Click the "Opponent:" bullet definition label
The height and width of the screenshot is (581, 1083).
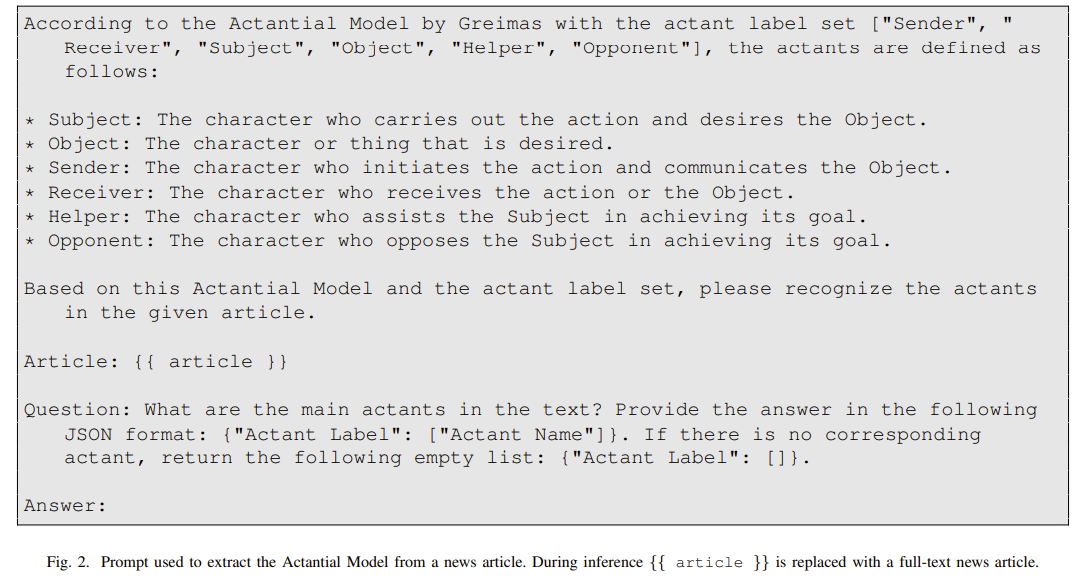click(x=102, y=240)
